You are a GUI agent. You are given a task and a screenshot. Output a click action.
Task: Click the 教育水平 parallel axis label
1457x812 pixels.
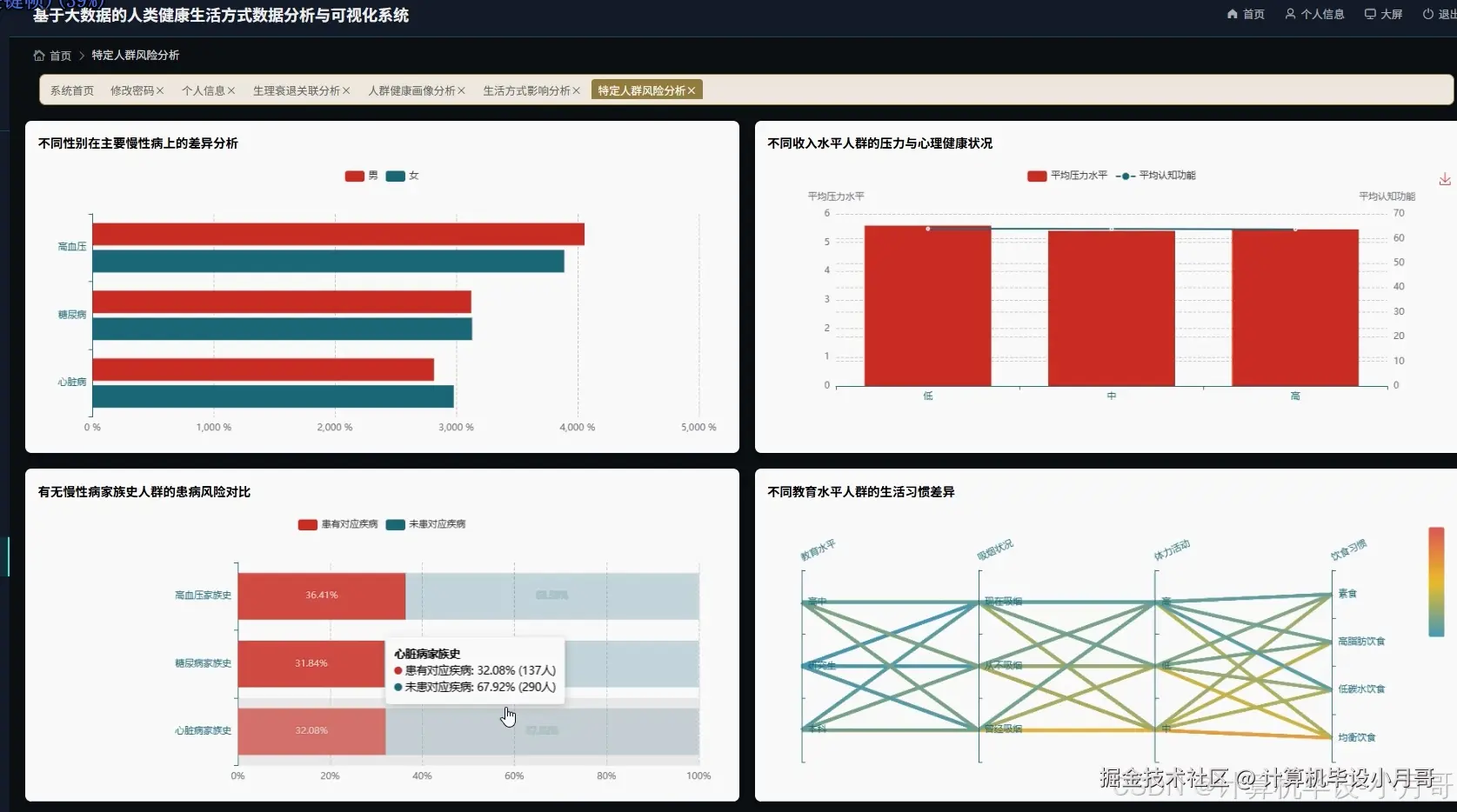pyautogui.click(x=818, y=550)
